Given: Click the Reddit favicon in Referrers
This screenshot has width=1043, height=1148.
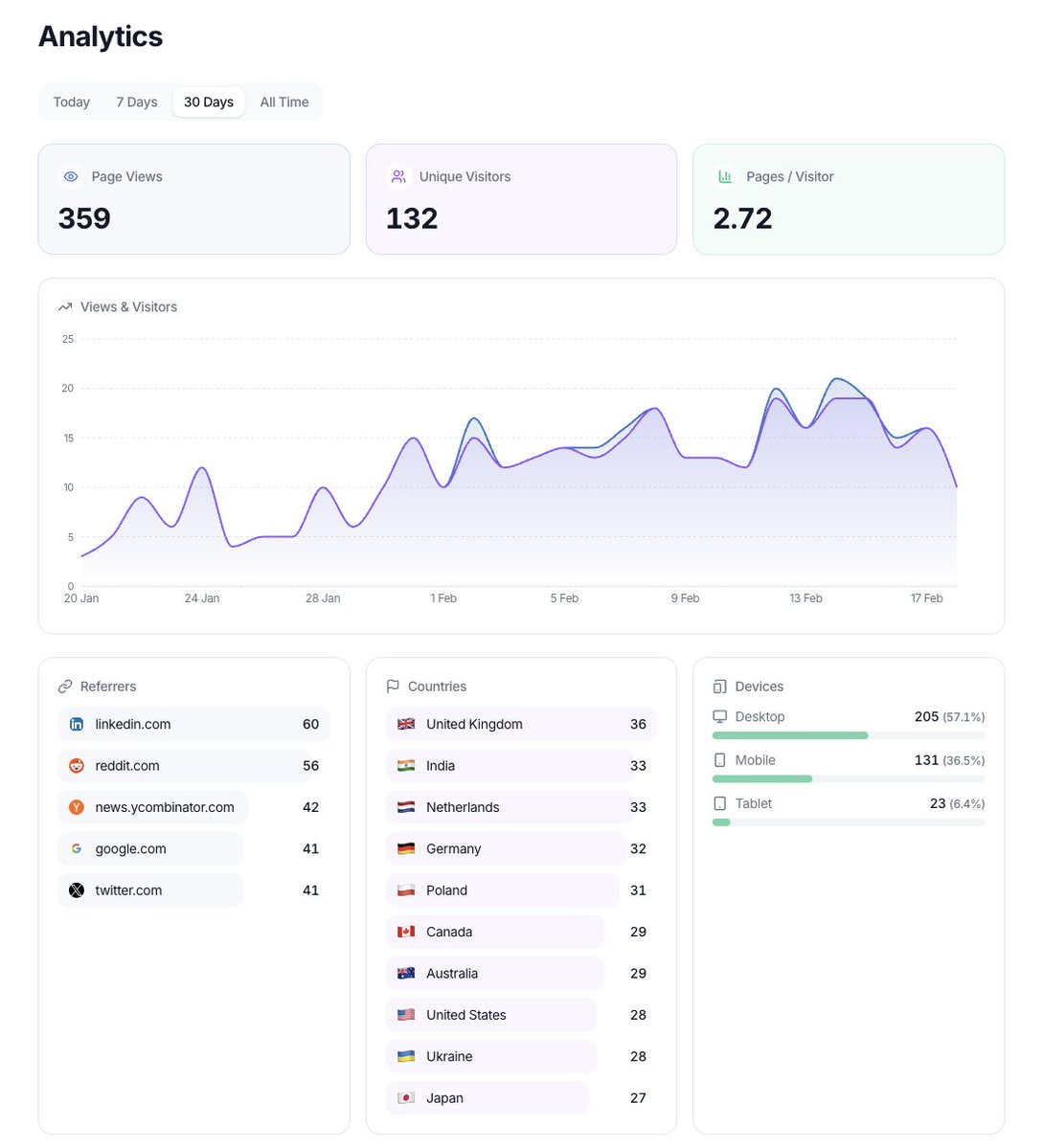Looking at the screenshot, I should pyautogui.click(x=76, y=766).
